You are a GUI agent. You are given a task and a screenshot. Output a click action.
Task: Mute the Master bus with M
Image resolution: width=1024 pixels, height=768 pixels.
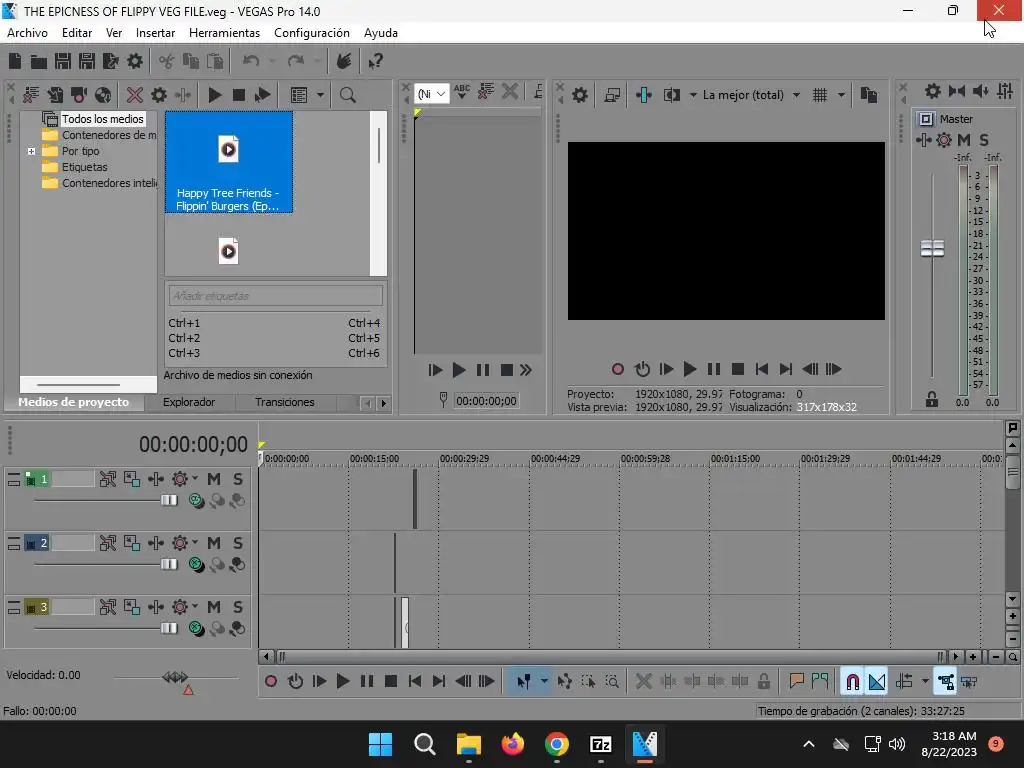pos(964,140)
